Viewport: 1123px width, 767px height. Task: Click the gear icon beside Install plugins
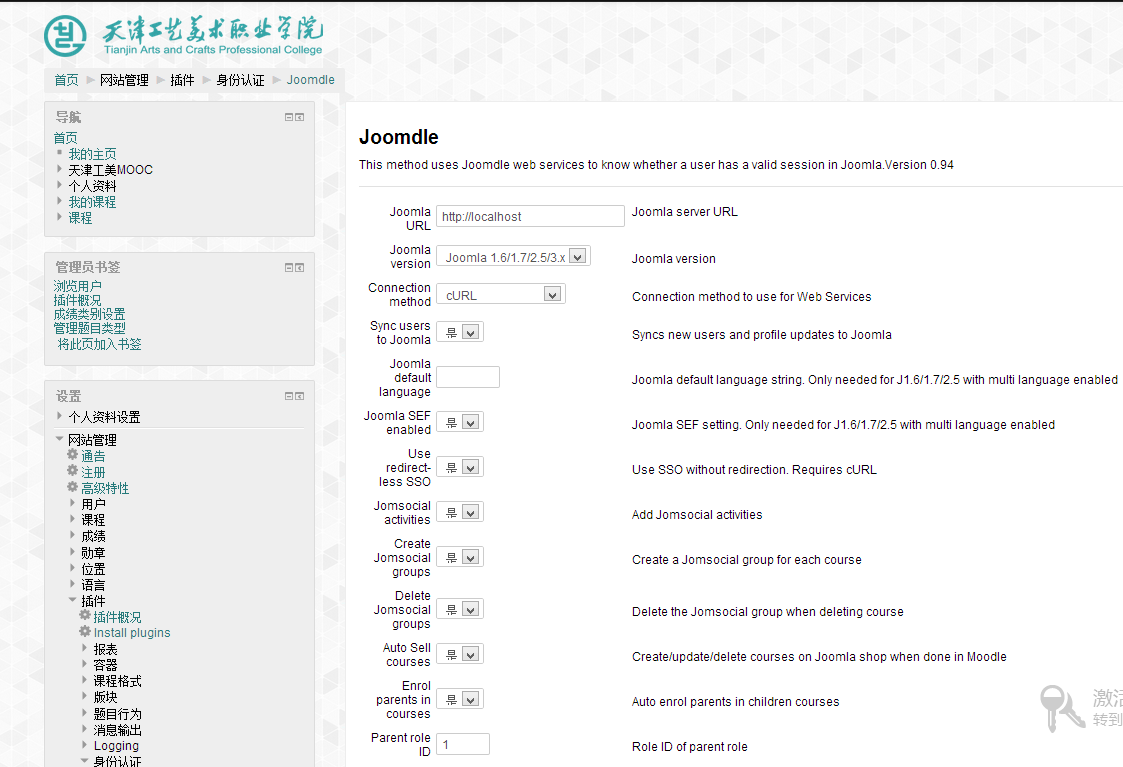point(85,632)
